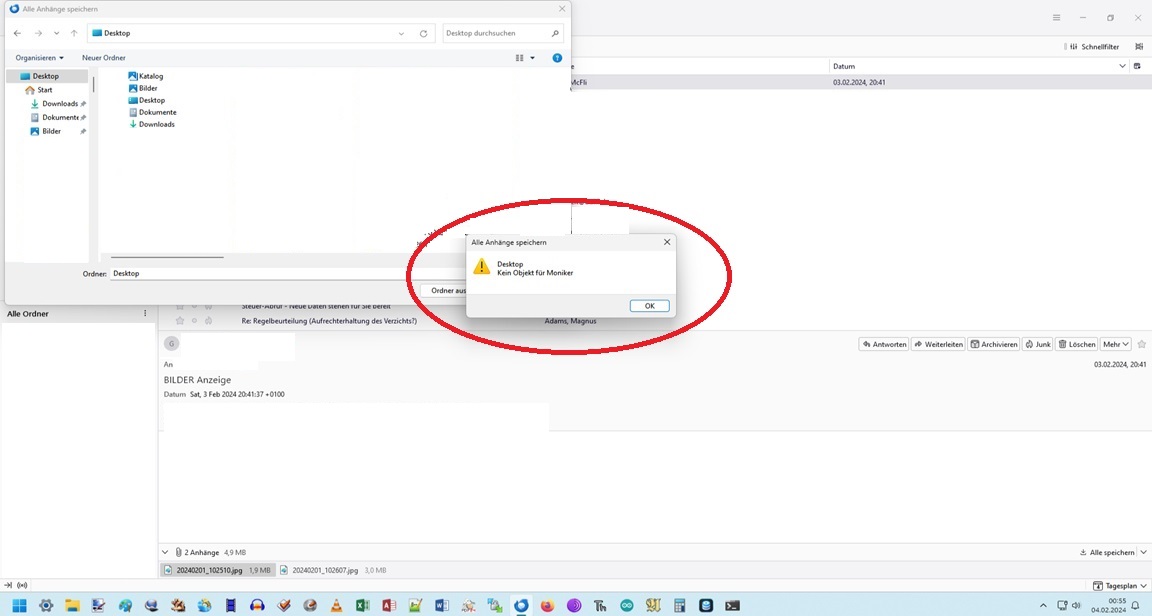Open column picker in message list
This screenshot has height=616, width=1152.
tap(1137, 66)
